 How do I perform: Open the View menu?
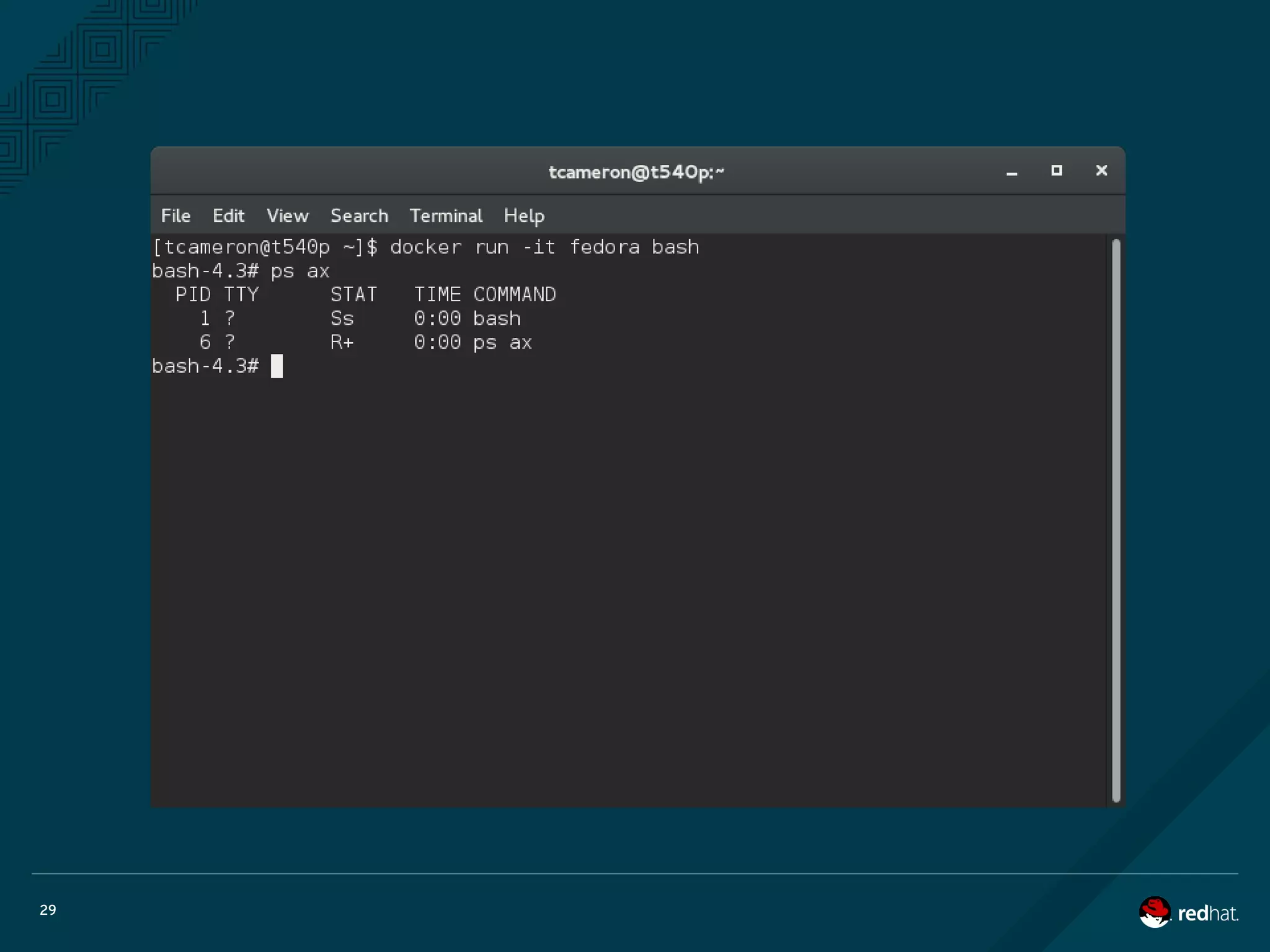(287, 216)
